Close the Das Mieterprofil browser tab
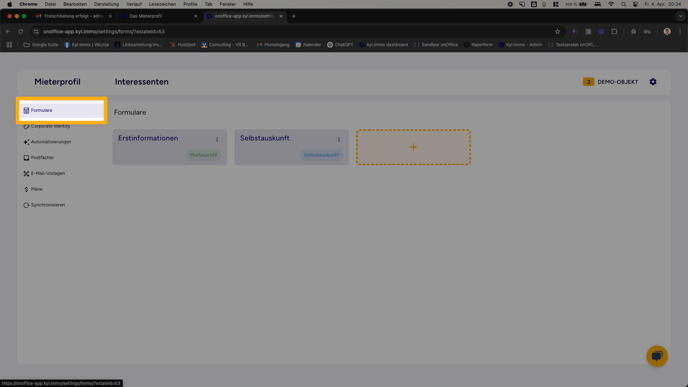 click(195, 16)
